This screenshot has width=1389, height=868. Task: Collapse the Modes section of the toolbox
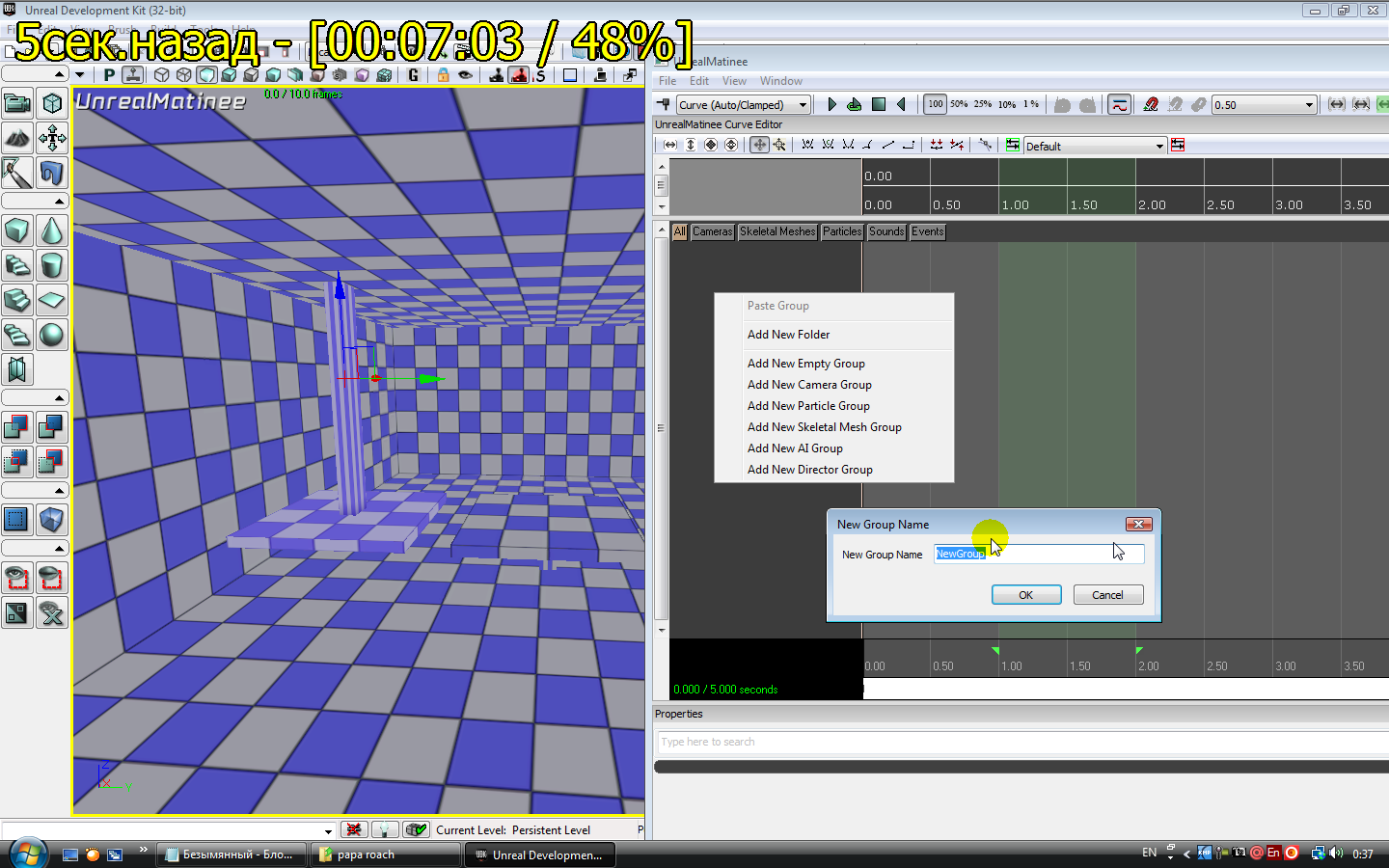[x=35, y=73]
